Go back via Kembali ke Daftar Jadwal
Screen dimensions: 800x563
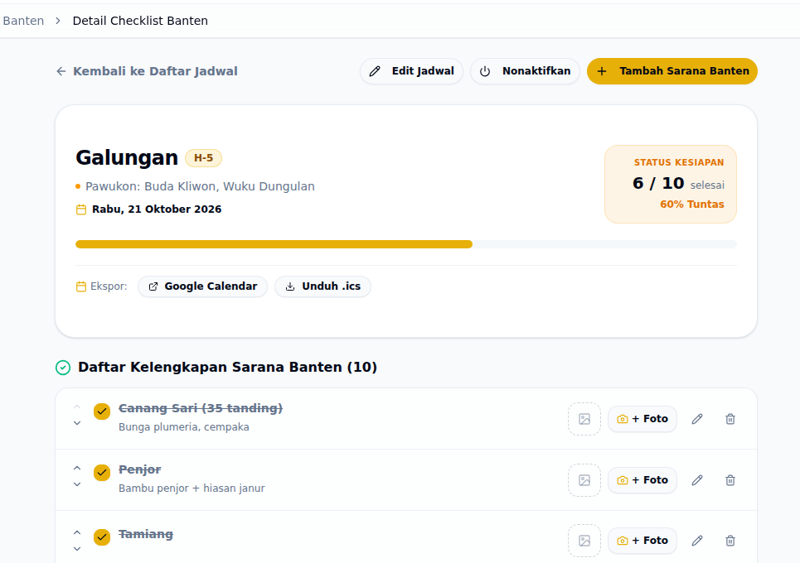click(x=146, y=71)
